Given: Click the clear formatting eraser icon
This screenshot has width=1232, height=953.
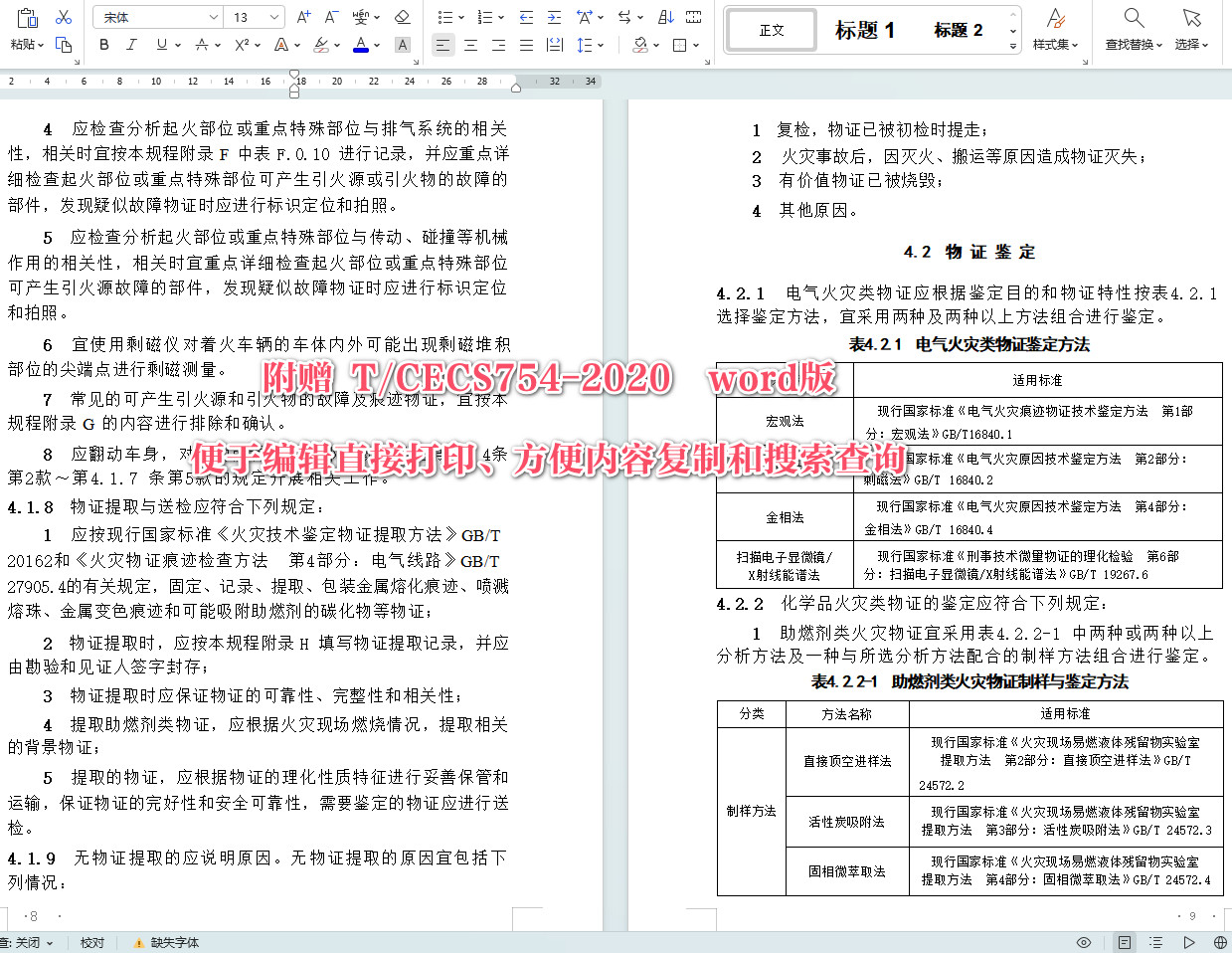Looking at the screenshot, I should point(403,17).
